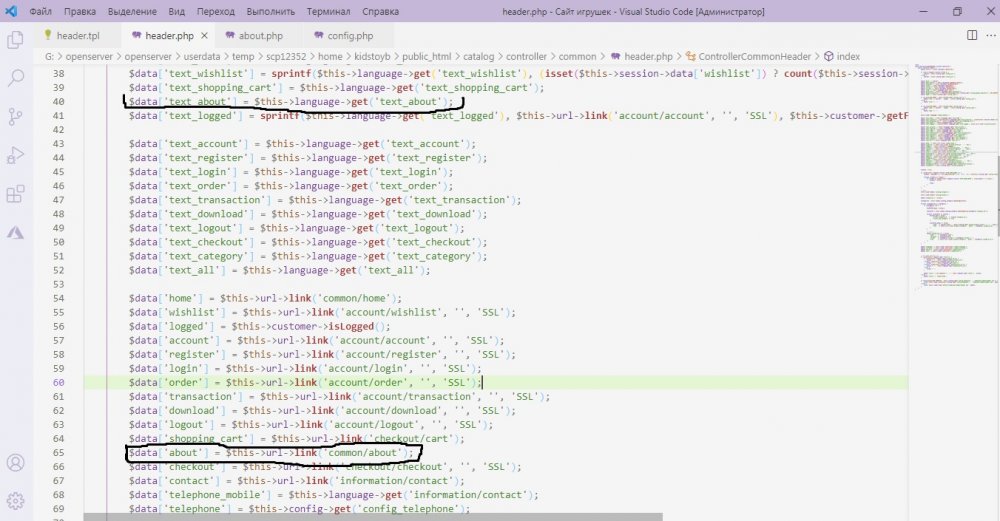Open the Run and Debug view

point(15,155)
